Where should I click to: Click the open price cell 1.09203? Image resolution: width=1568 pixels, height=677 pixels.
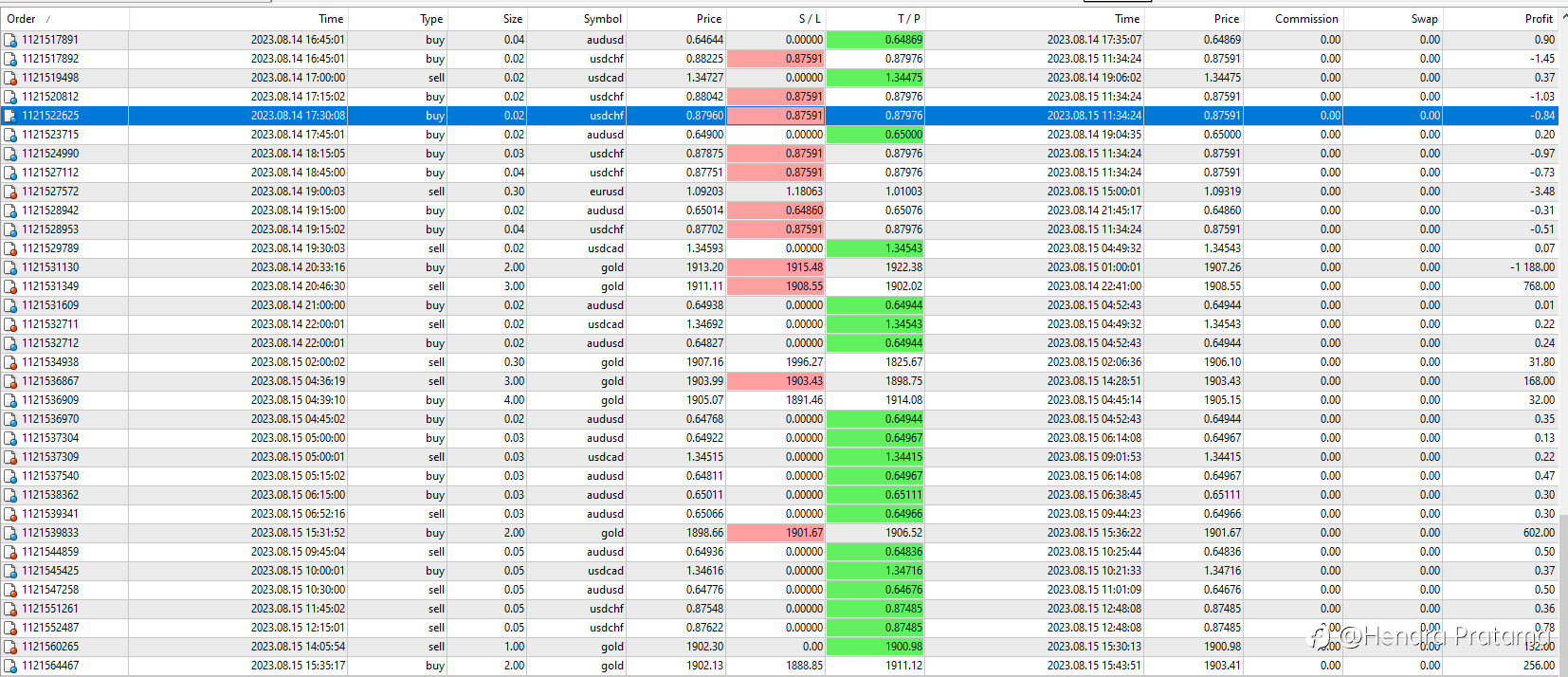click(677, 192)
